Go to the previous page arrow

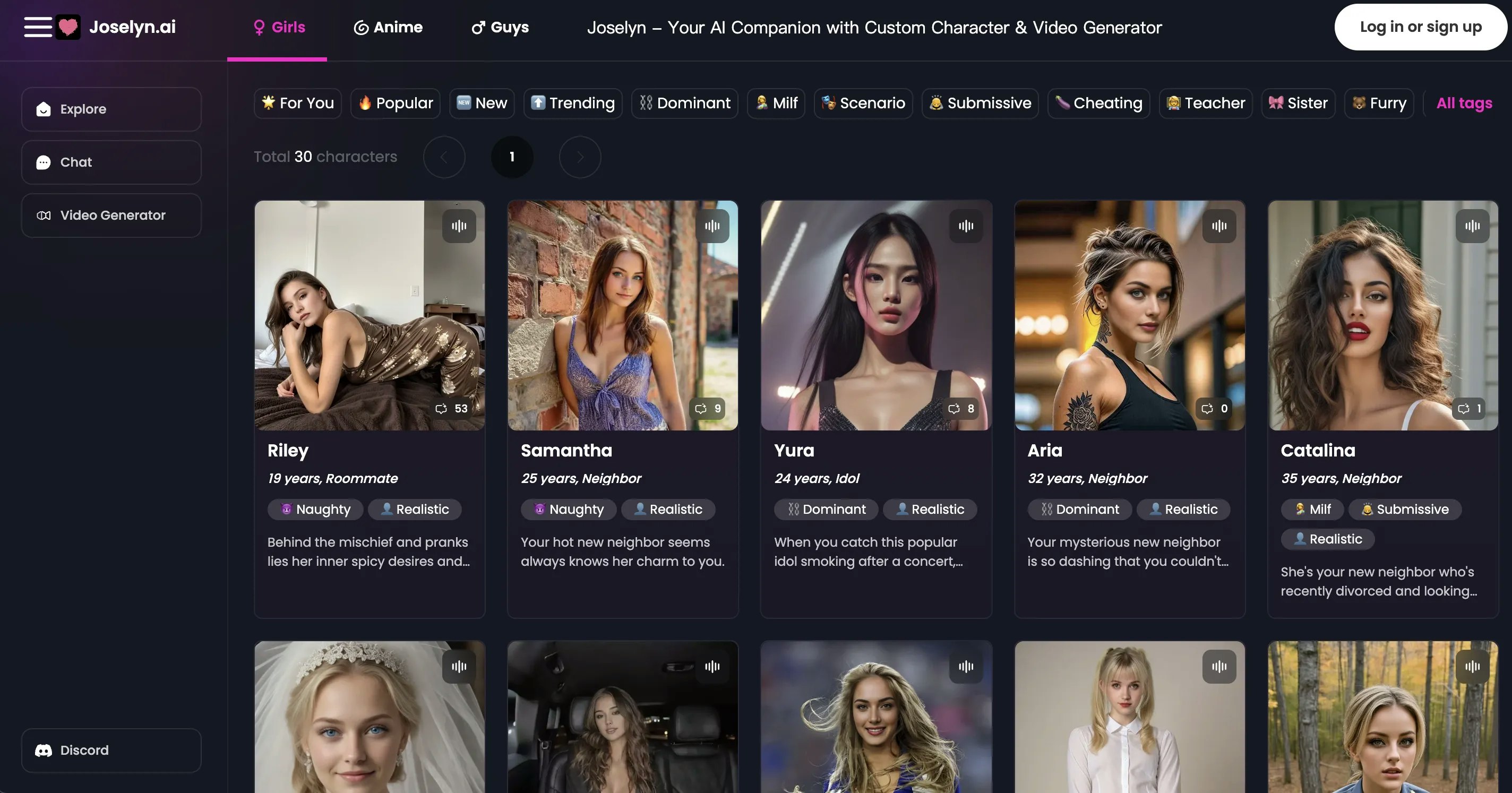tap(444, 157)
